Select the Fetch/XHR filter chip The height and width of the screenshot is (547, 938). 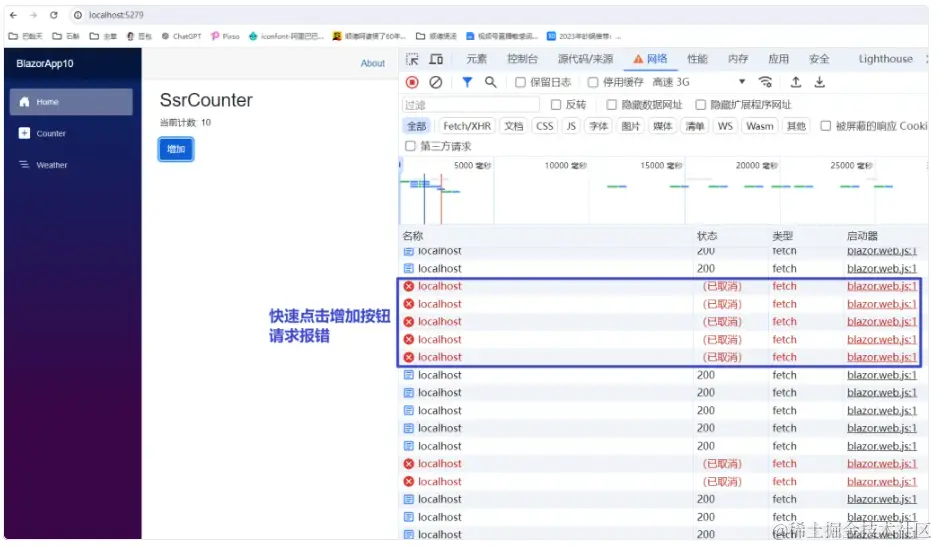(x=467, y=126)
